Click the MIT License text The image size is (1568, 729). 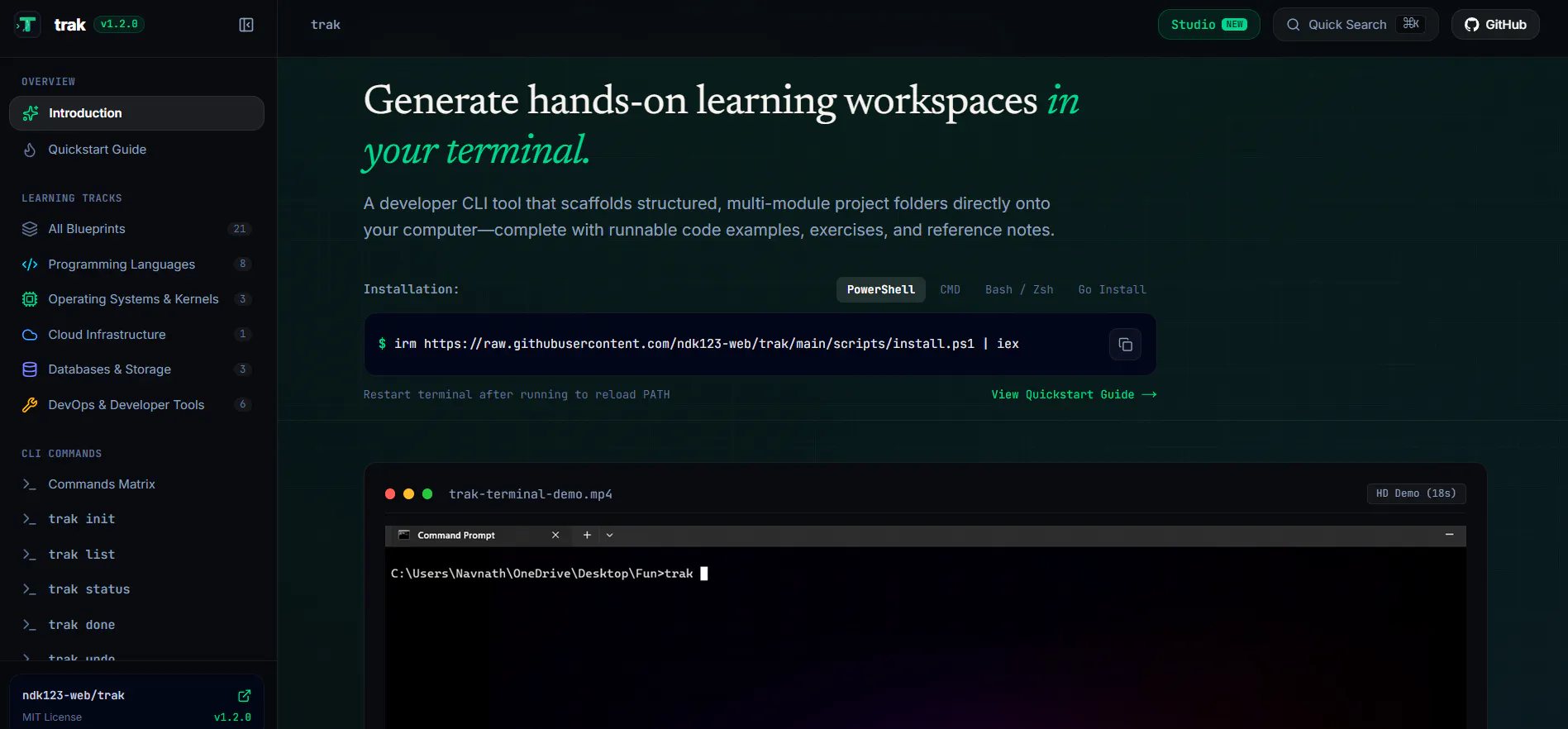click(x=52, y=717)
